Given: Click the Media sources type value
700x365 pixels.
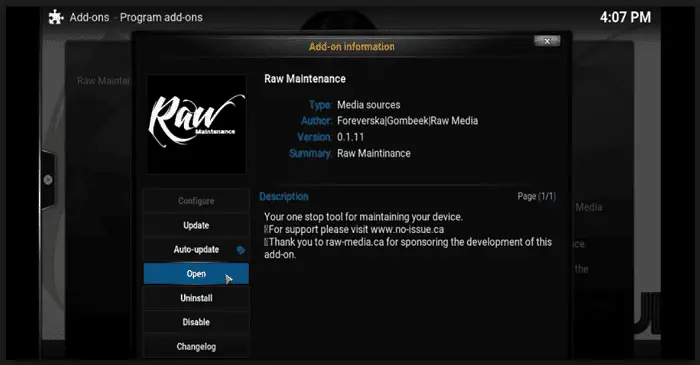Looking at the screenshot, I should click(368, 105).
